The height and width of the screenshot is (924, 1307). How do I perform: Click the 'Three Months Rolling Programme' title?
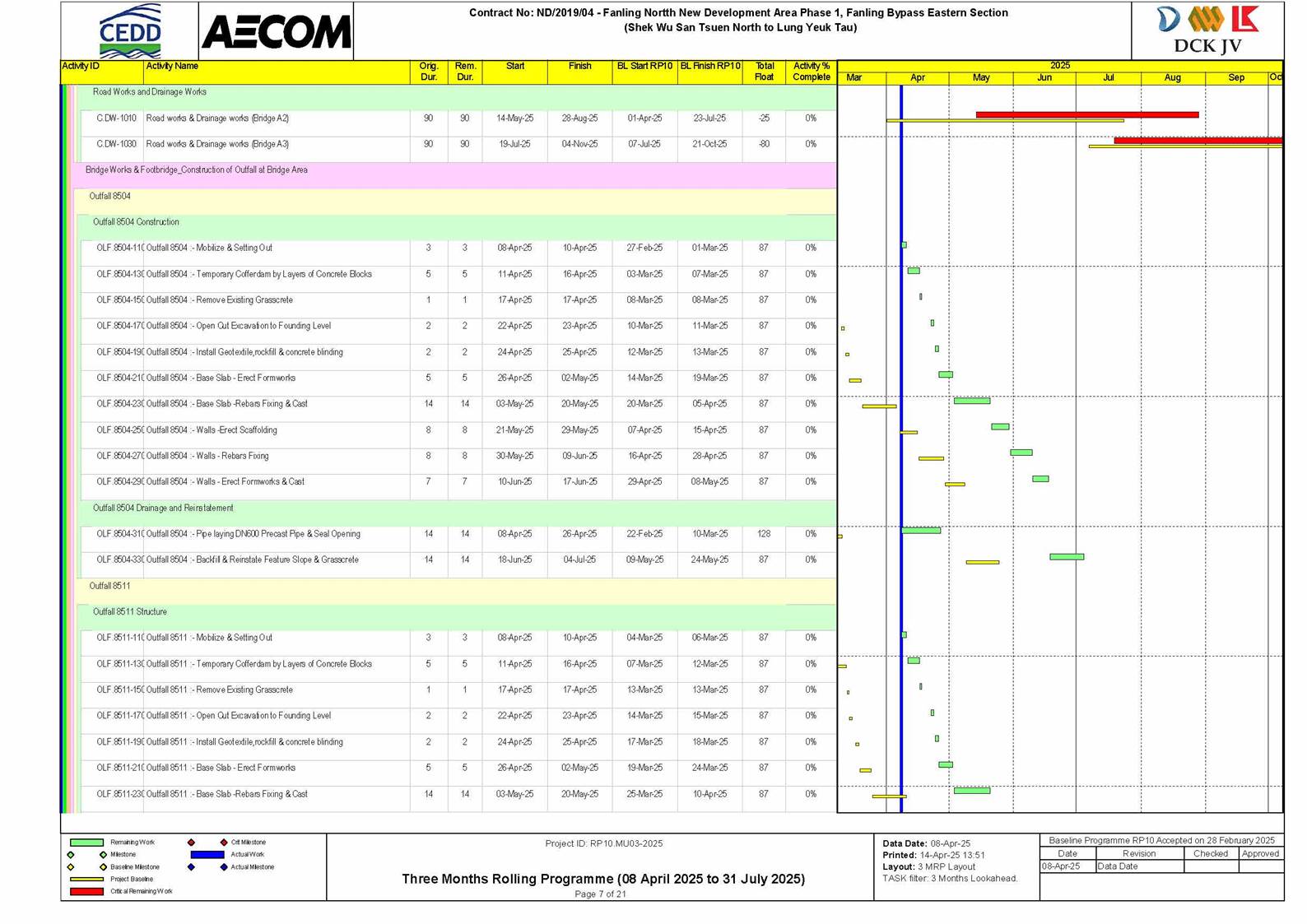603,879
